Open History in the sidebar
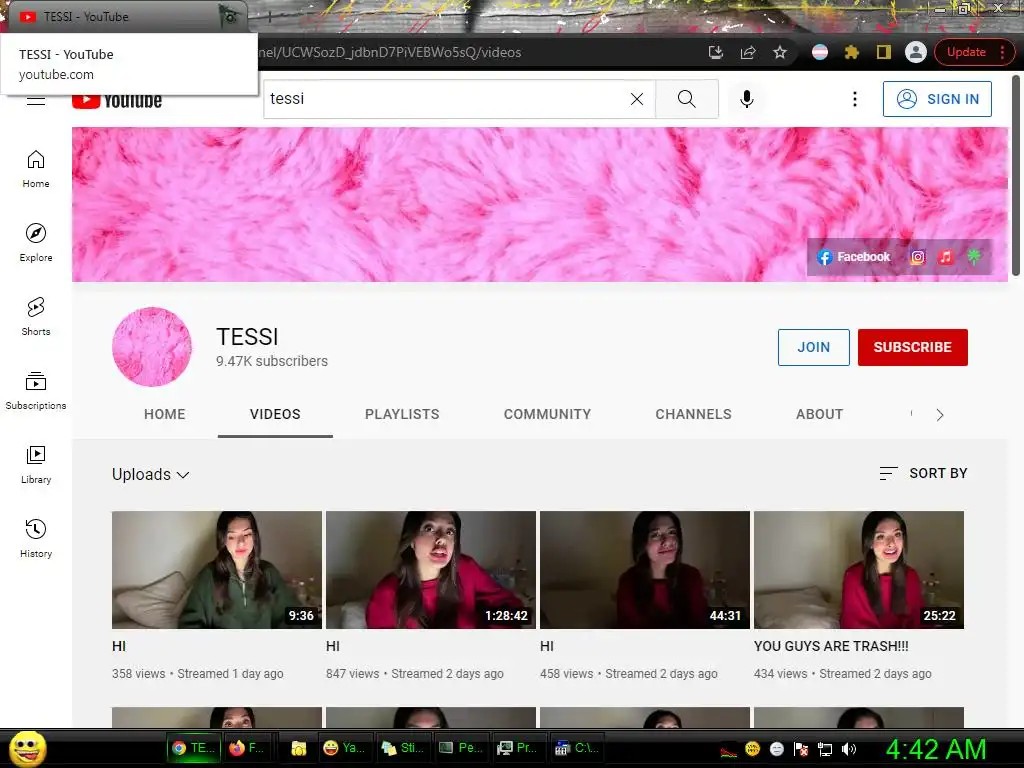The image size is (1024, 768). [x=36, y=538]
